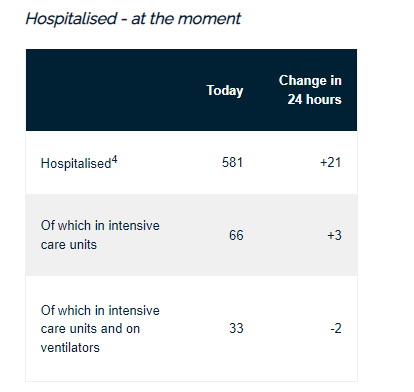Click the word "ventilators"
Viewport: 414px width, 392px height.
(x=70, y=348)
